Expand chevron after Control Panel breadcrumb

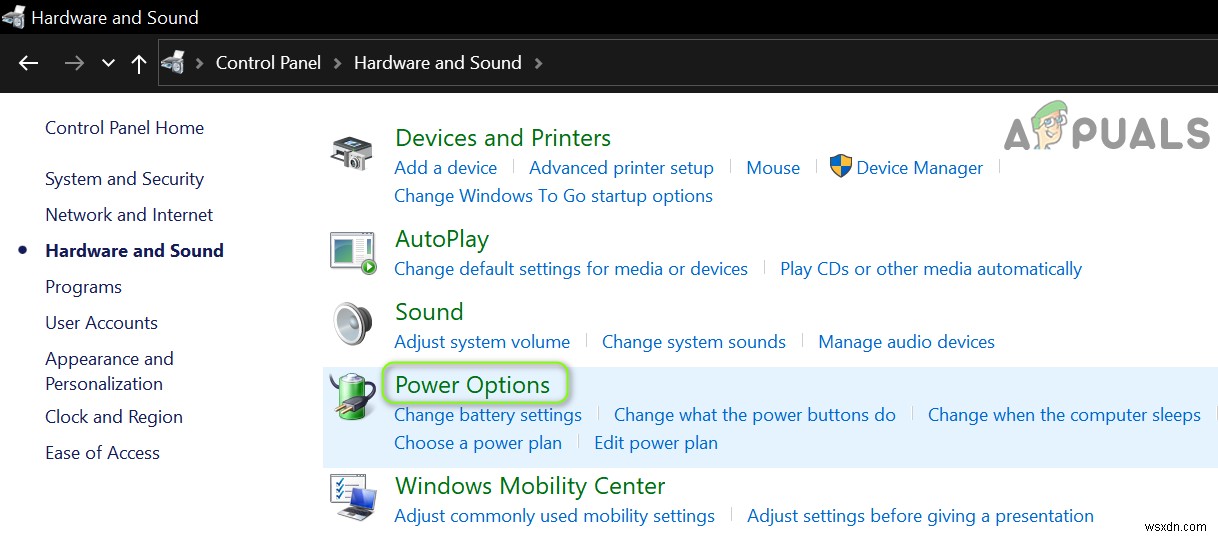point(338,63)
